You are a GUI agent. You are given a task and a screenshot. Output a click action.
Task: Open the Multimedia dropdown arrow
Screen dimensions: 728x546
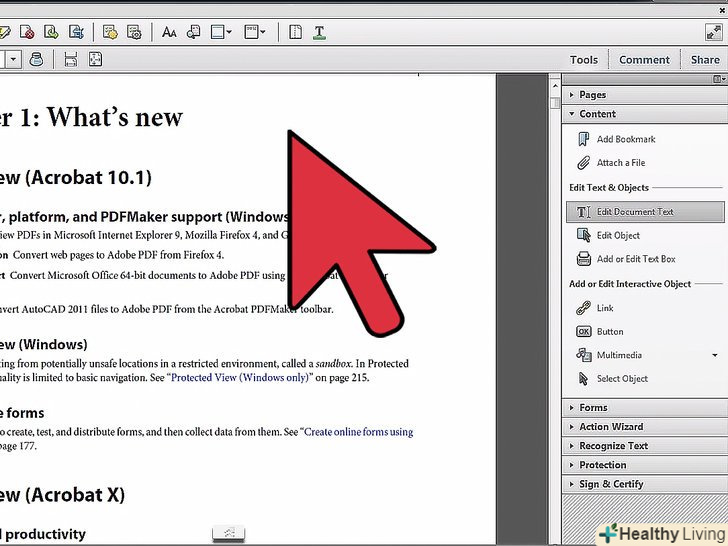(x=715, y=355)
